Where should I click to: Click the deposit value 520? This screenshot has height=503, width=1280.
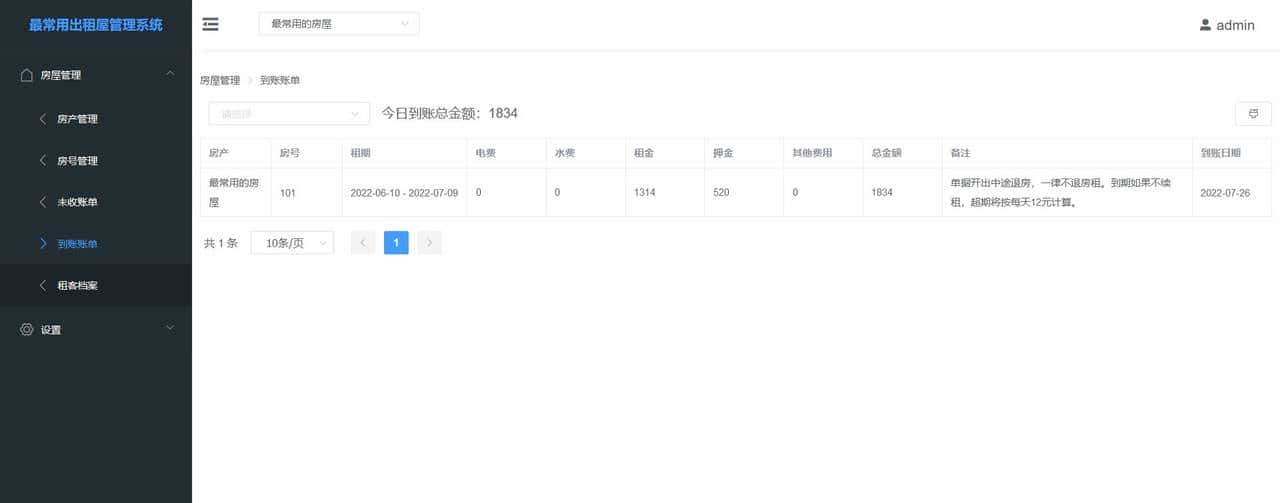tap(721, 192)
